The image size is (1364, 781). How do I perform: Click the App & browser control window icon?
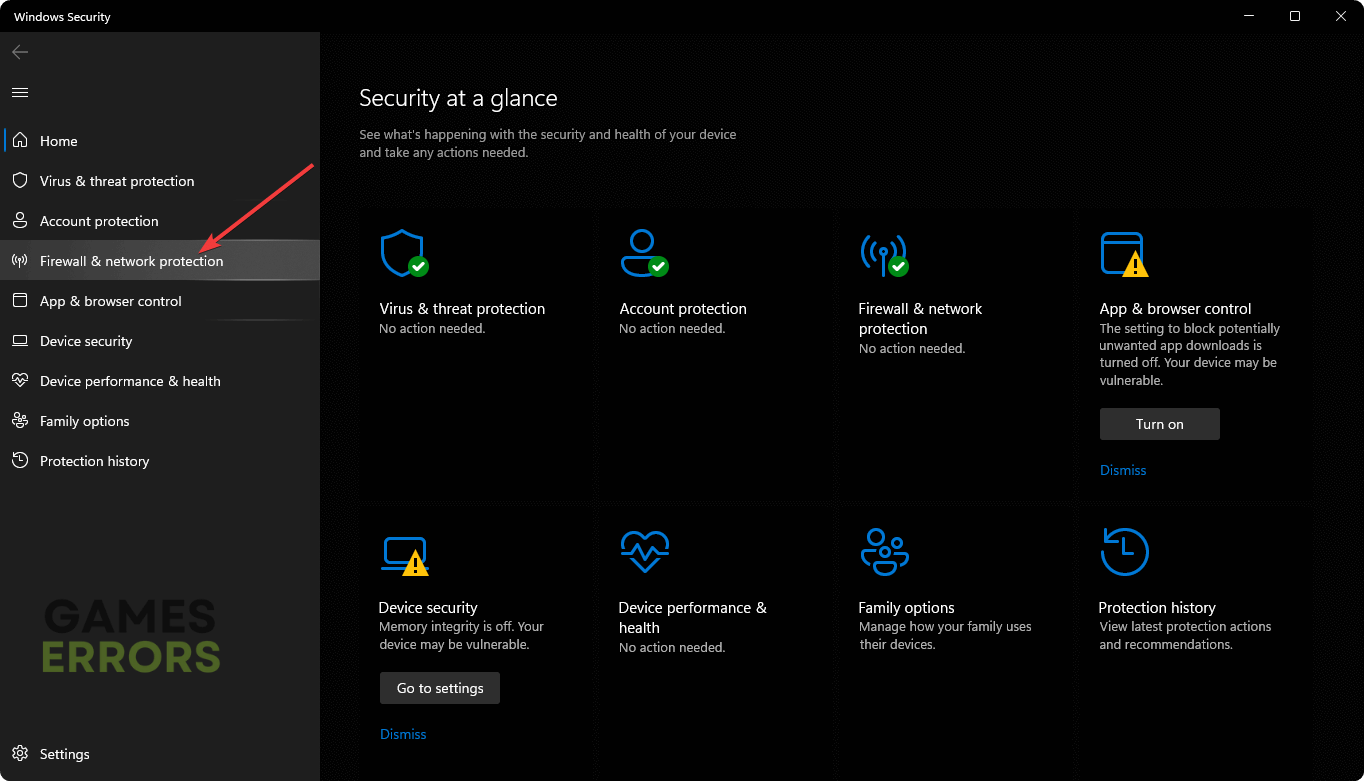pyautogui.click(x=1122, y=254)
